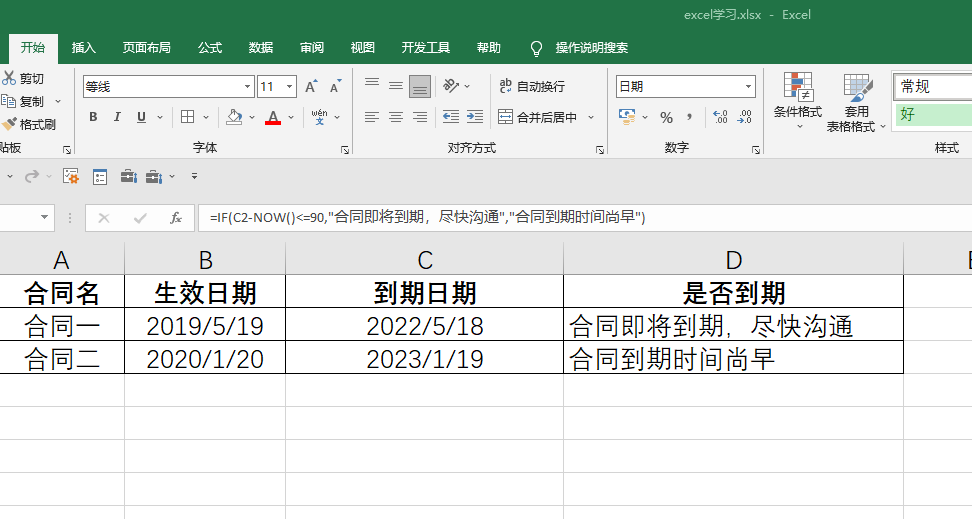Screen dimensions: 972x519
Task: Expand merge and center dropdown arrow
Action: (591, 117)
